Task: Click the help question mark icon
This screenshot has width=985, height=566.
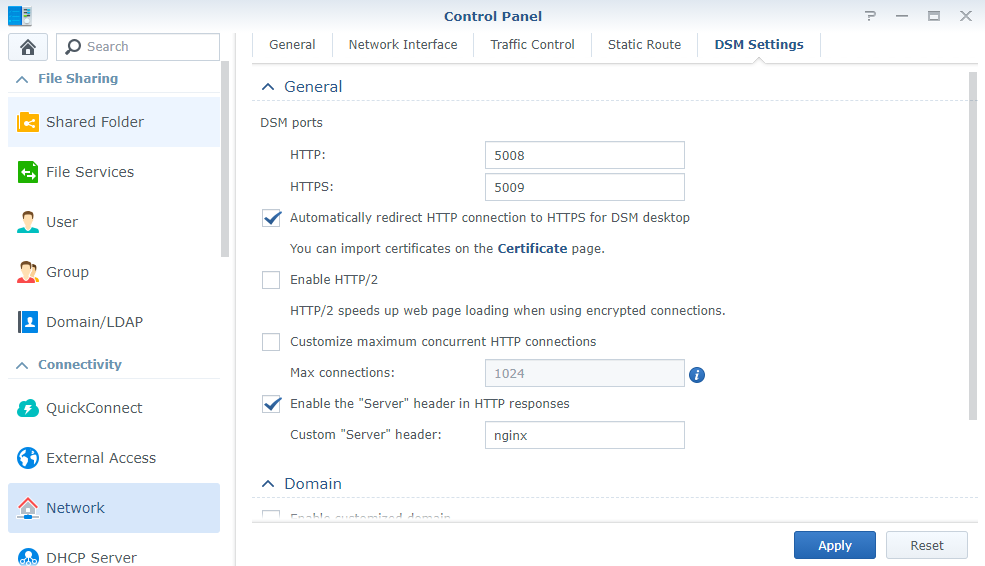Action: click(870, 16)
